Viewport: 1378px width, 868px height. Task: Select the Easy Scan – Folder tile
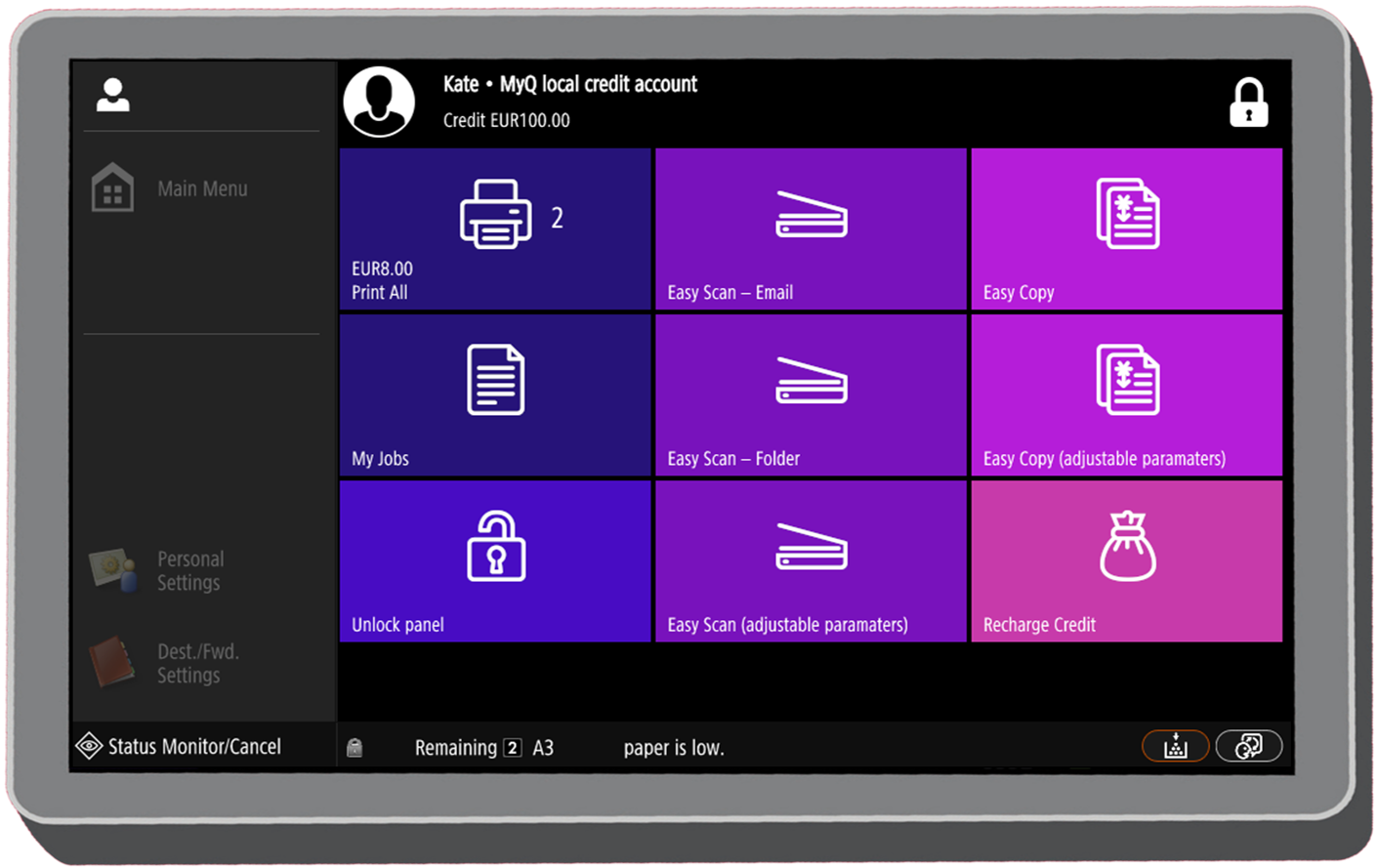click(x=811, y=395)
